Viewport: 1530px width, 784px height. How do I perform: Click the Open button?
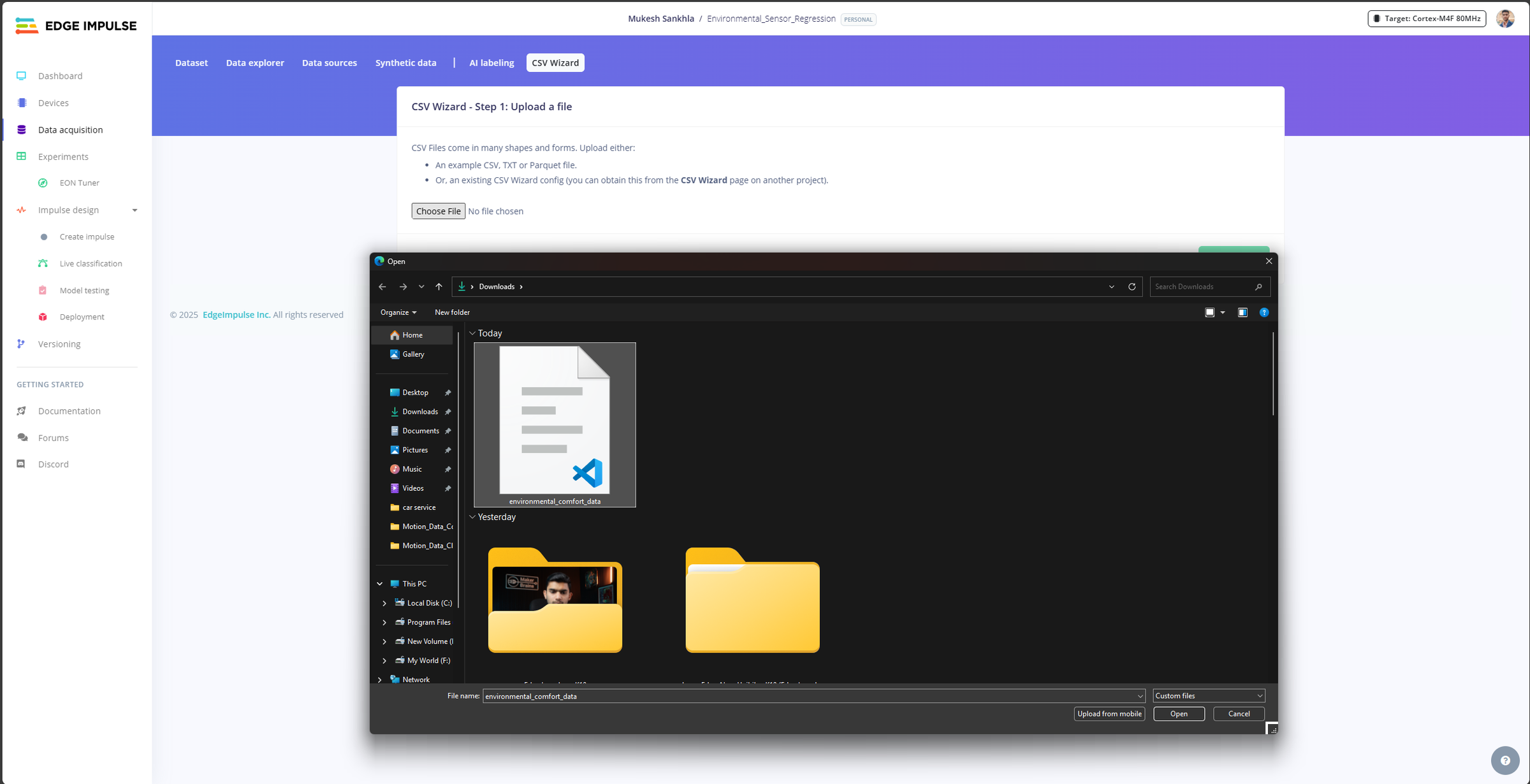tap(1179, 714)
